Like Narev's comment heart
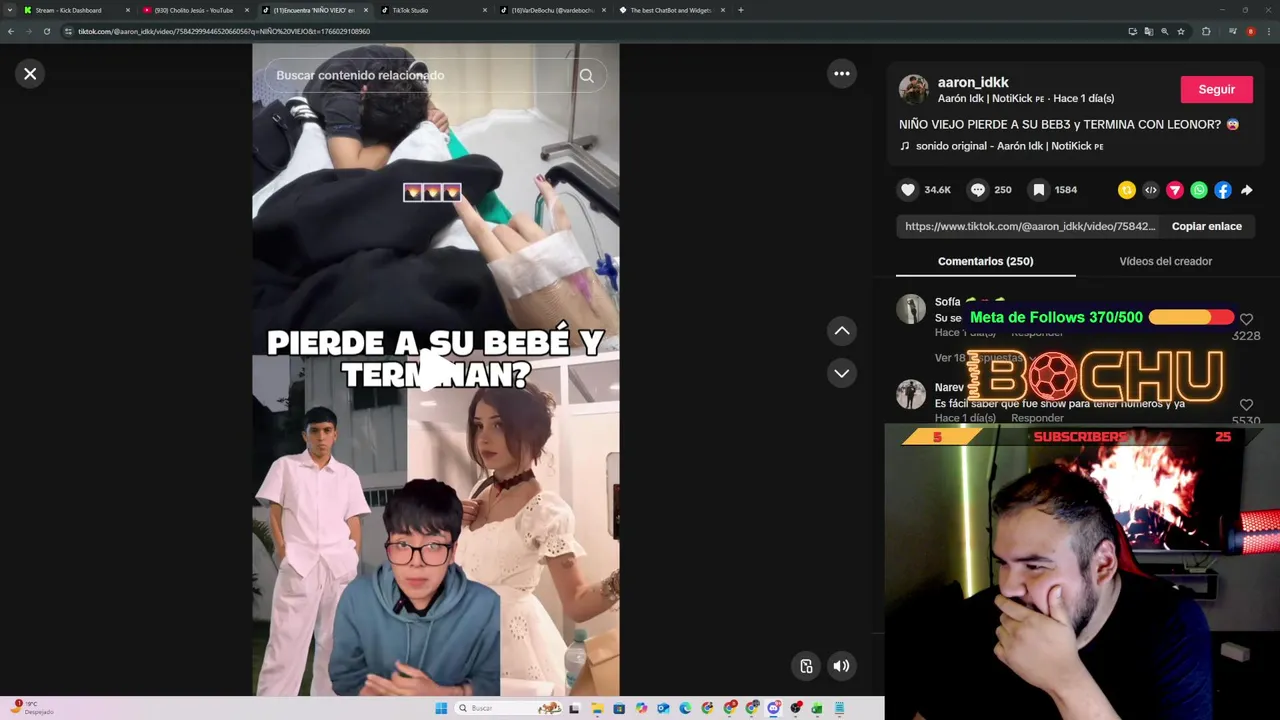The width and height of the screenshot is (1280, 720). [1246, 405]
